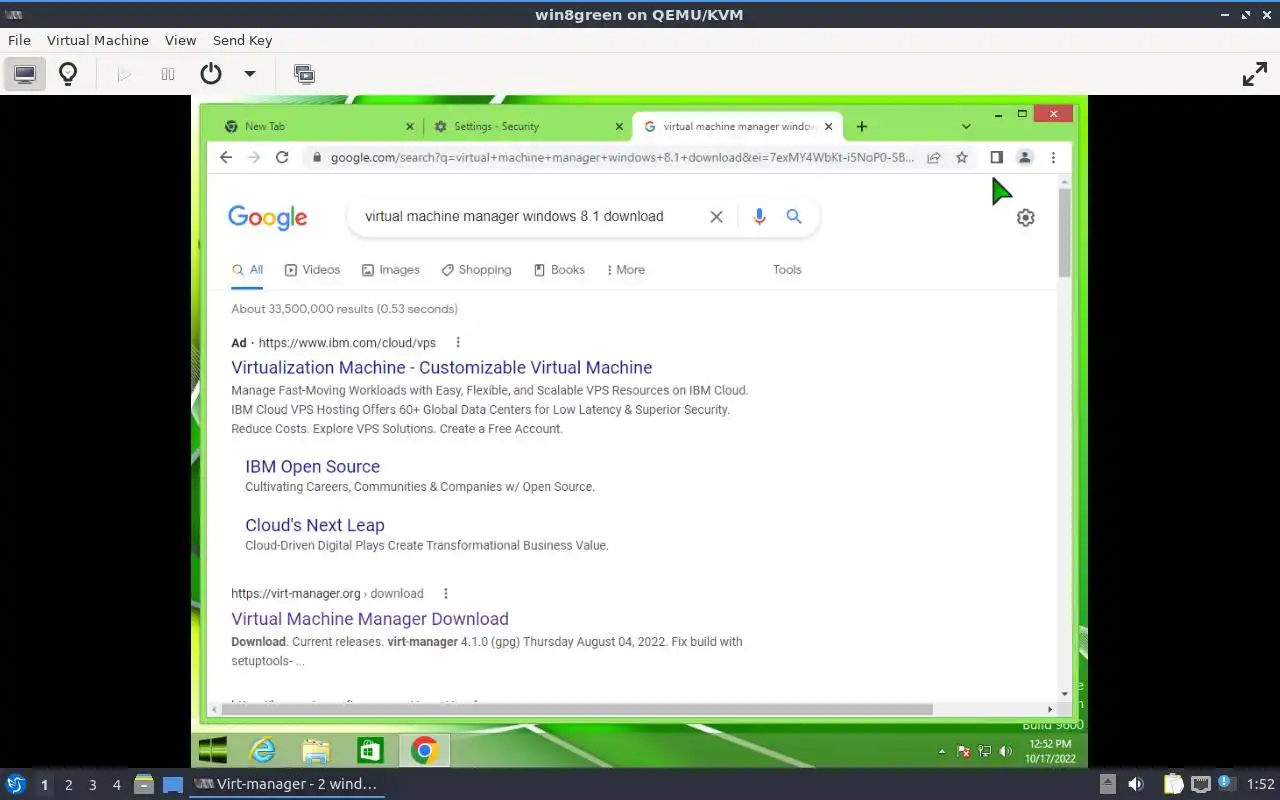The height and width of the screenshot is (800, 1280).
Task: Open the Send Key menu
Action: [242, 40]
